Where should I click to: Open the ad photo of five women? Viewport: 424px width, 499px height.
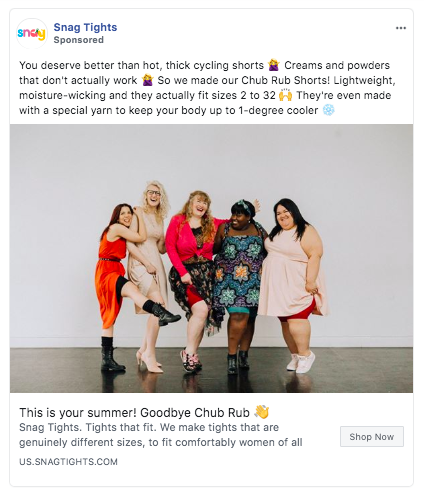coord(211,258)
